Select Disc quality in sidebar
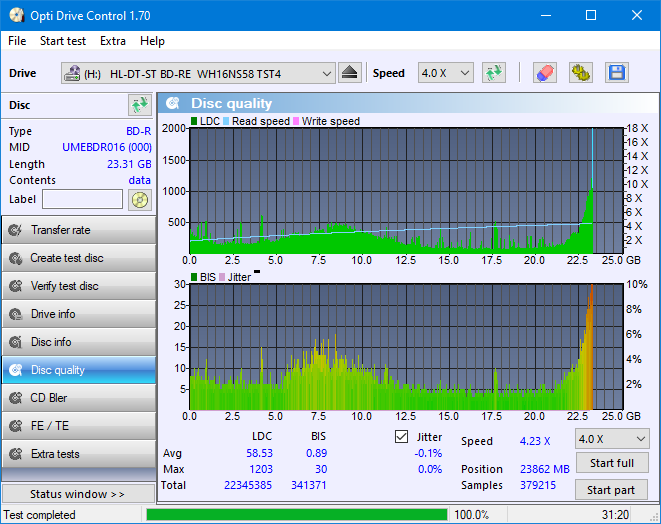 [79, 370]
